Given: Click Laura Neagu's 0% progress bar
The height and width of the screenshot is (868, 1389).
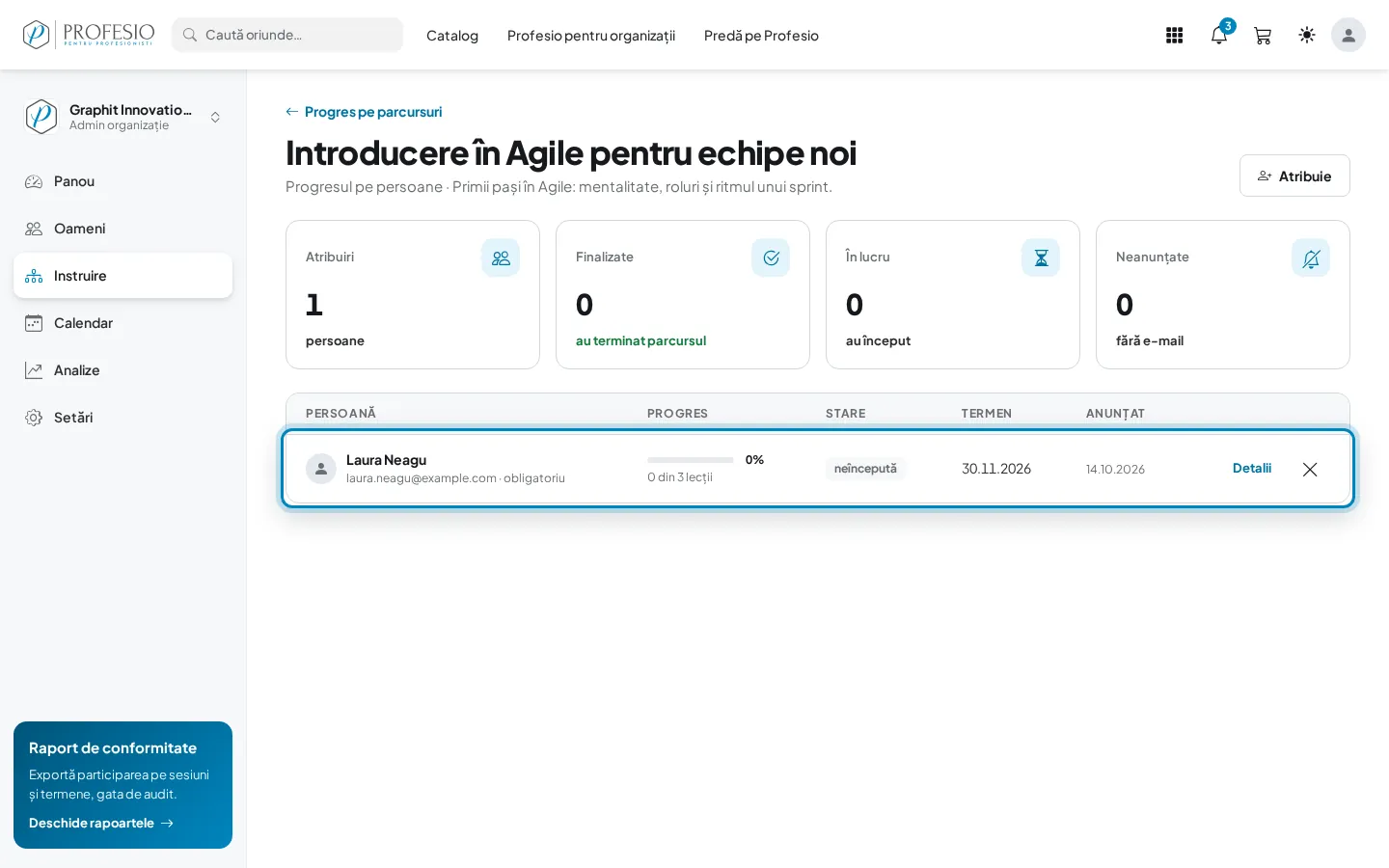Looking at the screenshot, I should (691, 460).
